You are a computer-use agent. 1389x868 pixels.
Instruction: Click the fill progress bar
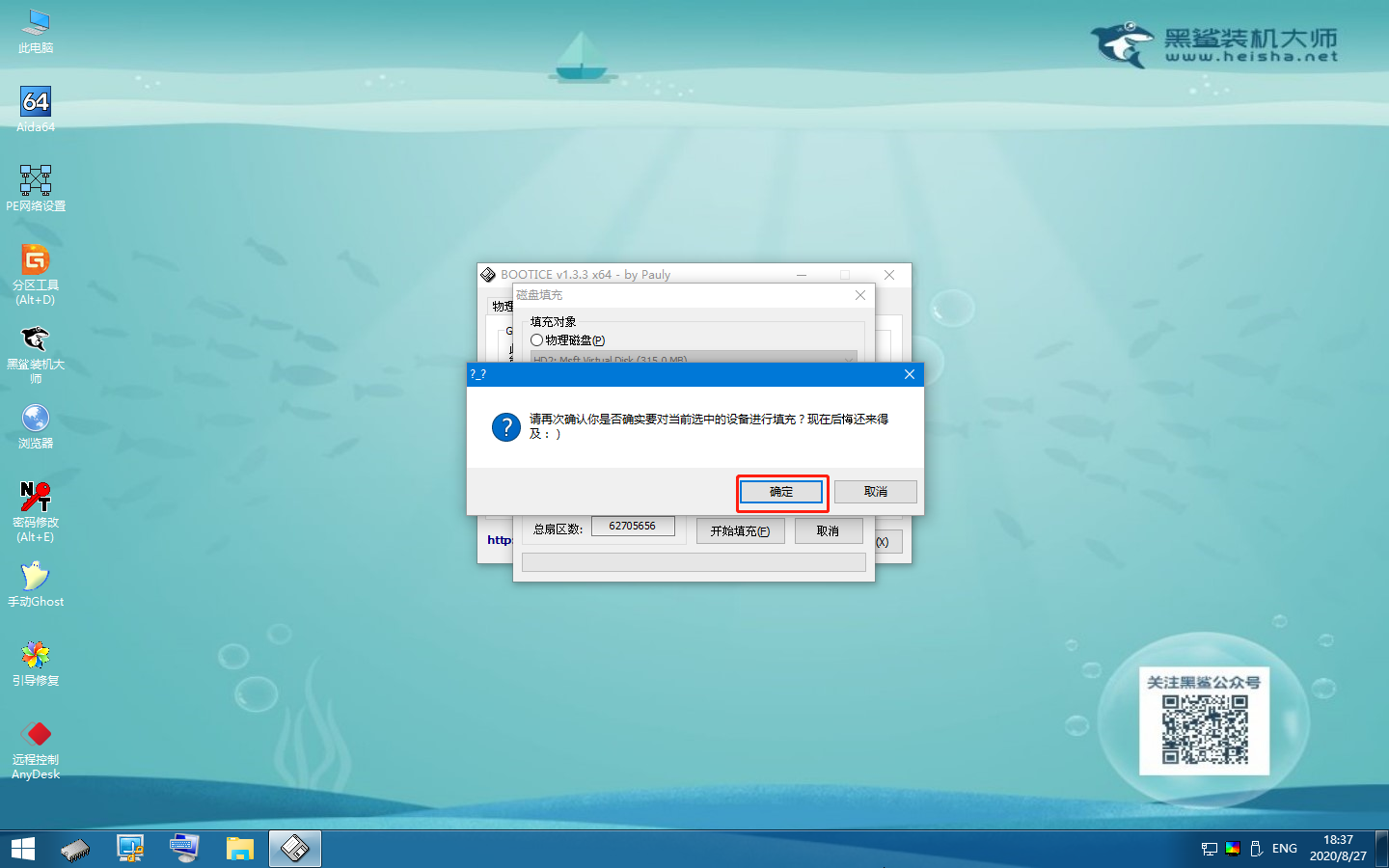click(694, 562)
